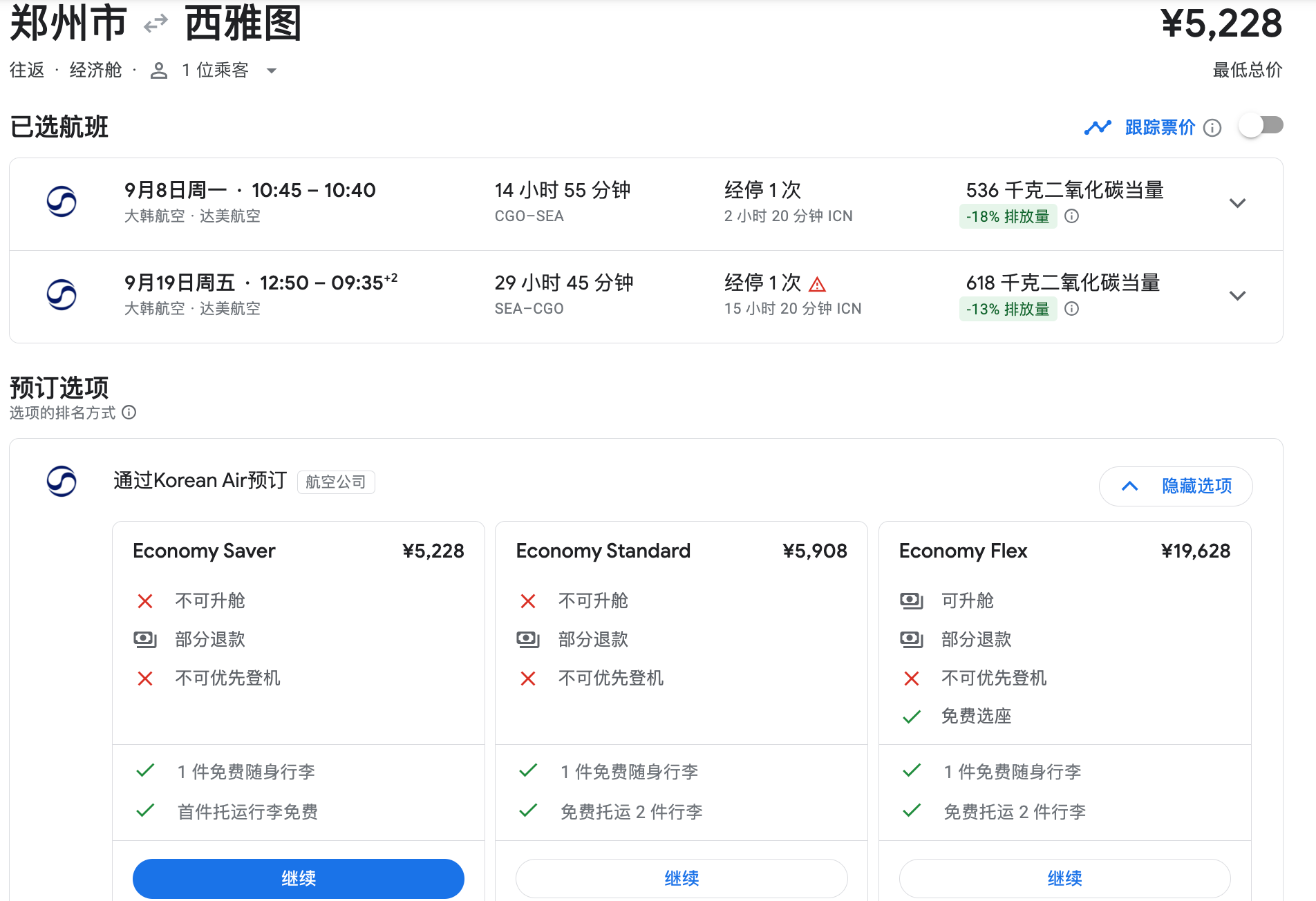1316x901 pixels.
Task: Click info icon next to 选项的排名方式
Action: click(x=129, y=412)
